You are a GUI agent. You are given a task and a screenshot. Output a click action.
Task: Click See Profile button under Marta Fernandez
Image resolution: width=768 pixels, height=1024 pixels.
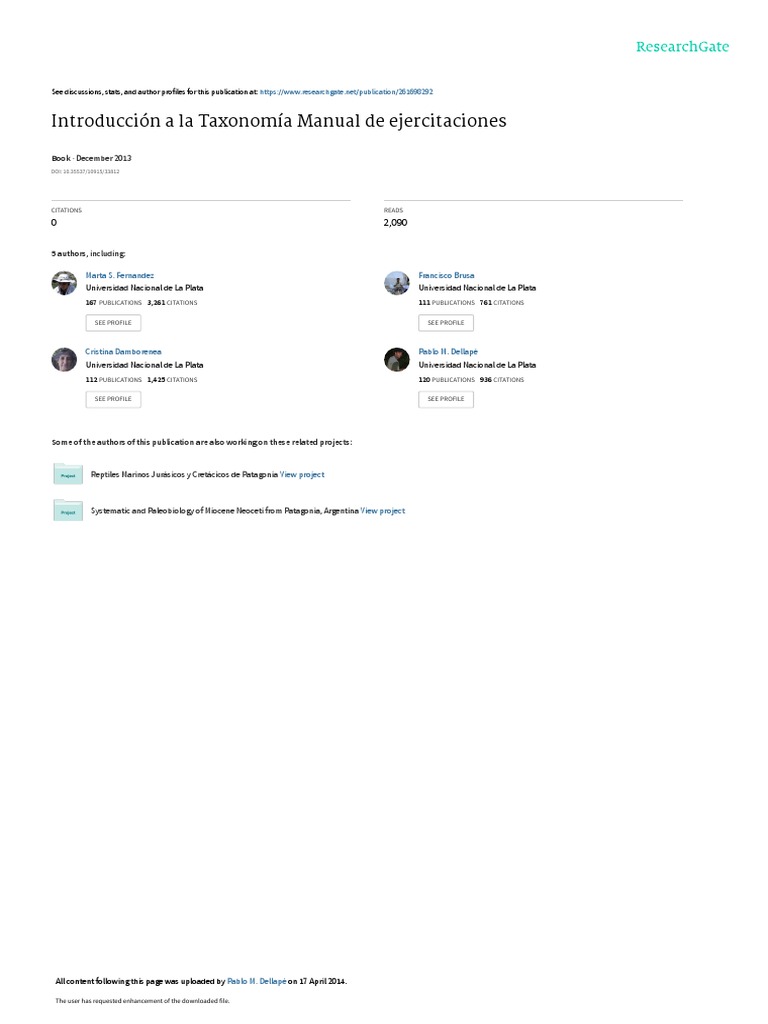113,323
